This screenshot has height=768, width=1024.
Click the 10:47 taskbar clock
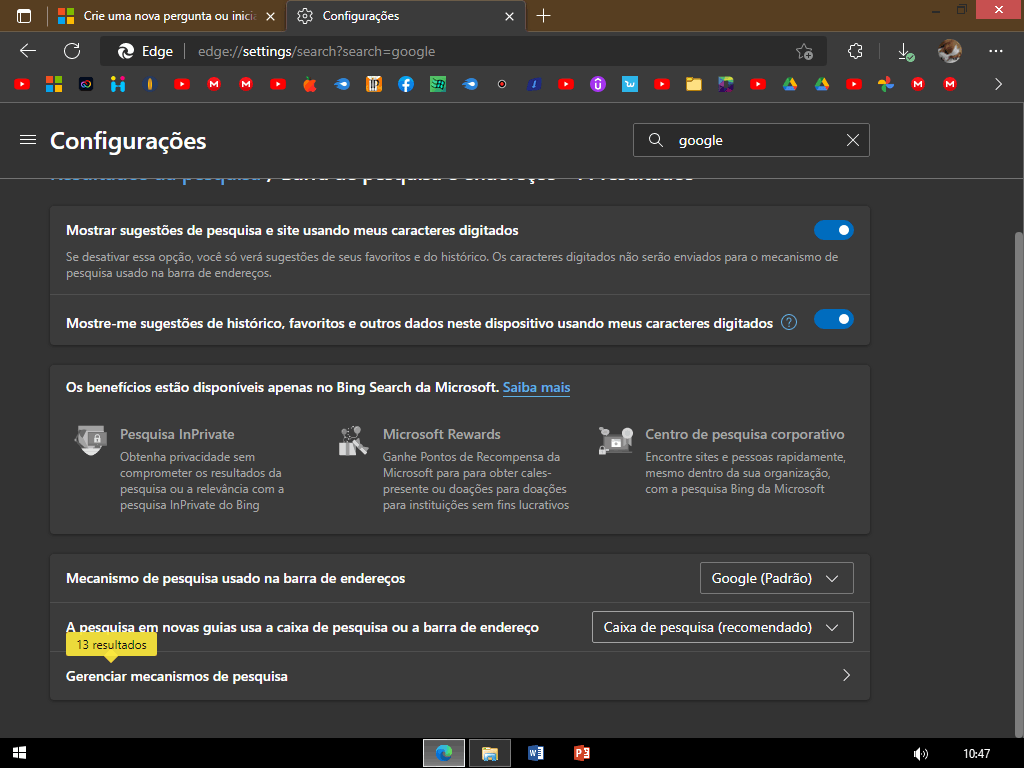click(x=976, y=754)
